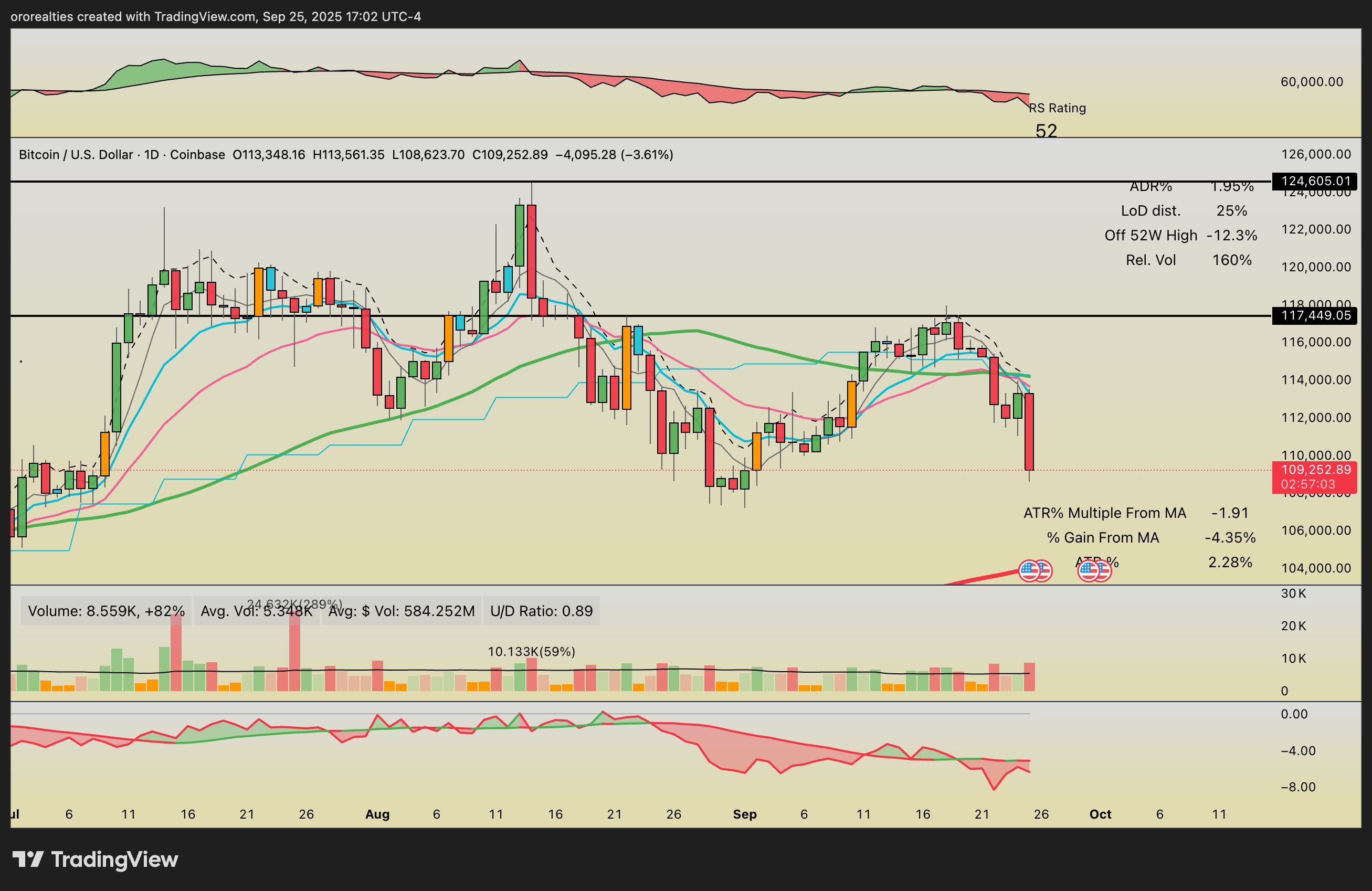This screenshot has height=891, width=1372.
Task: Click the ATR% Multiple From MA value
Action: click(x=1230, y=513)
